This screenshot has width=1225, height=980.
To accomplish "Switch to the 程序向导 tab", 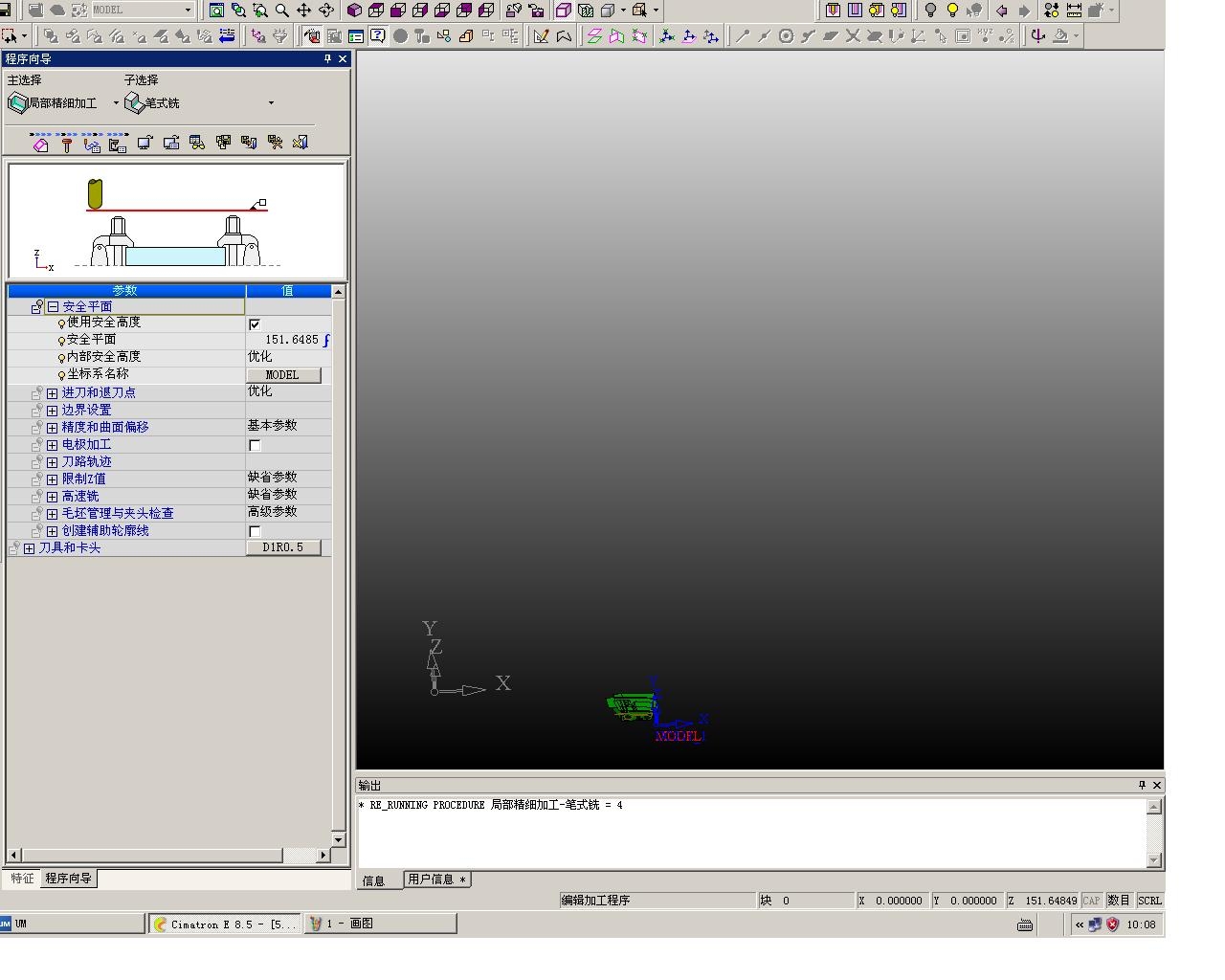I will point(68,879).
